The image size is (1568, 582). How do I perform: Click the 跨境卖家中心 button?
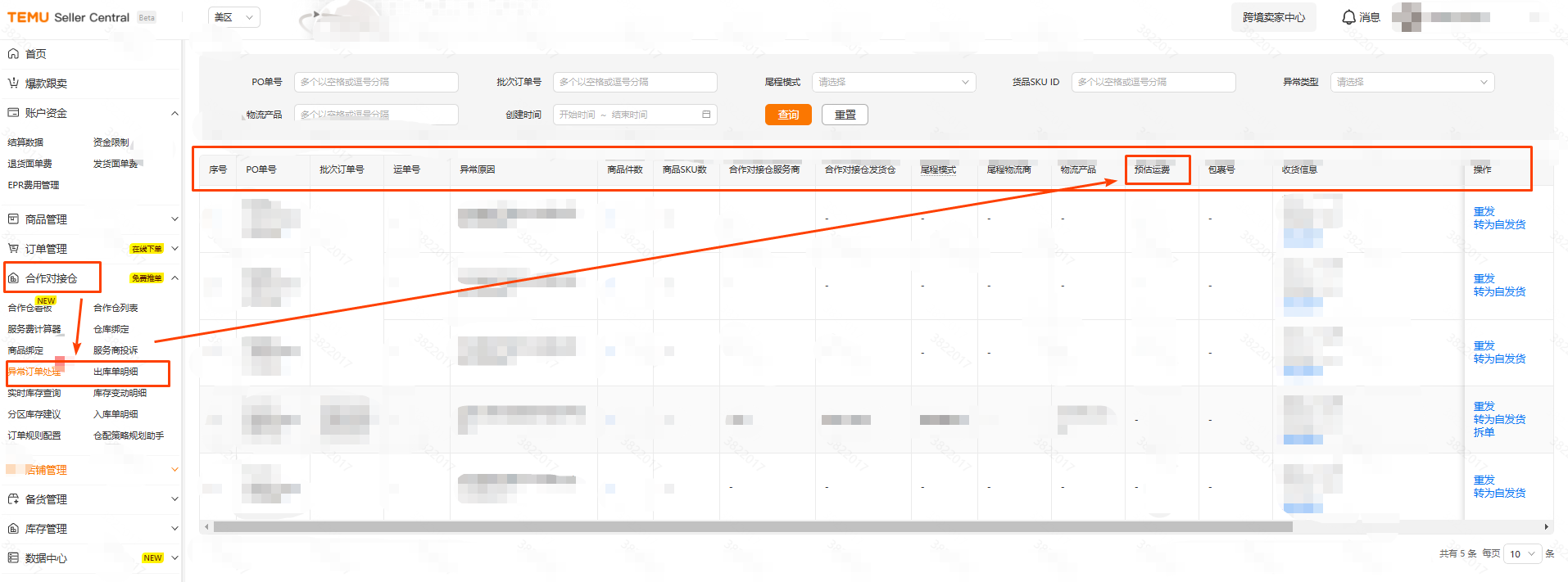coord(1274,17)
